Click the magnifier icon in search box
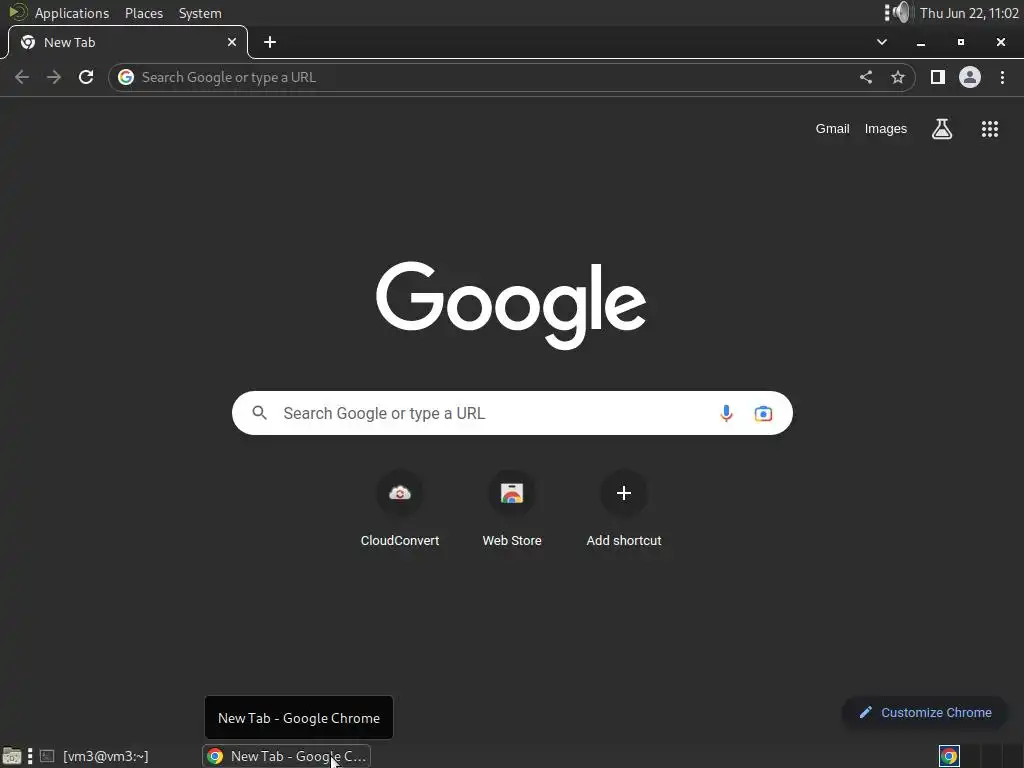1024x768 pixels. coord(259,413)
